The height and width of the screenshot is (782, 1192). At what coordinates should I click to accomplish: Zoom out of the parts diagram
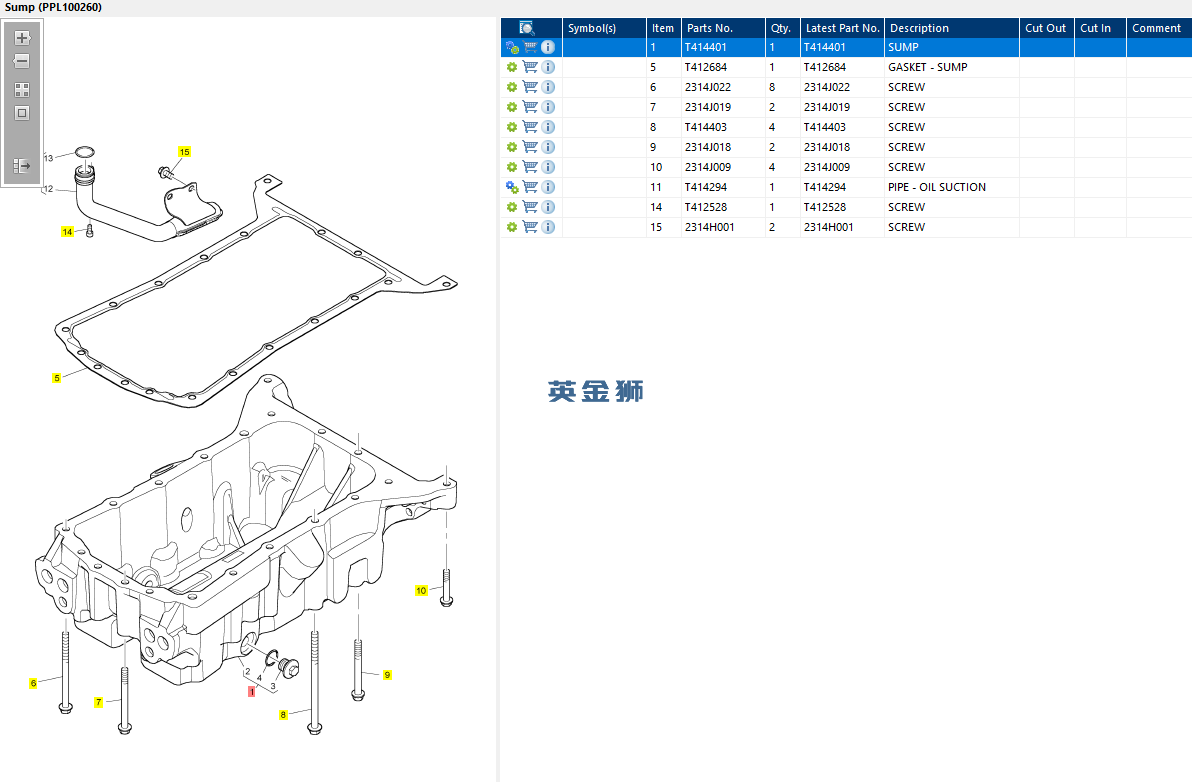click(22, 62)
